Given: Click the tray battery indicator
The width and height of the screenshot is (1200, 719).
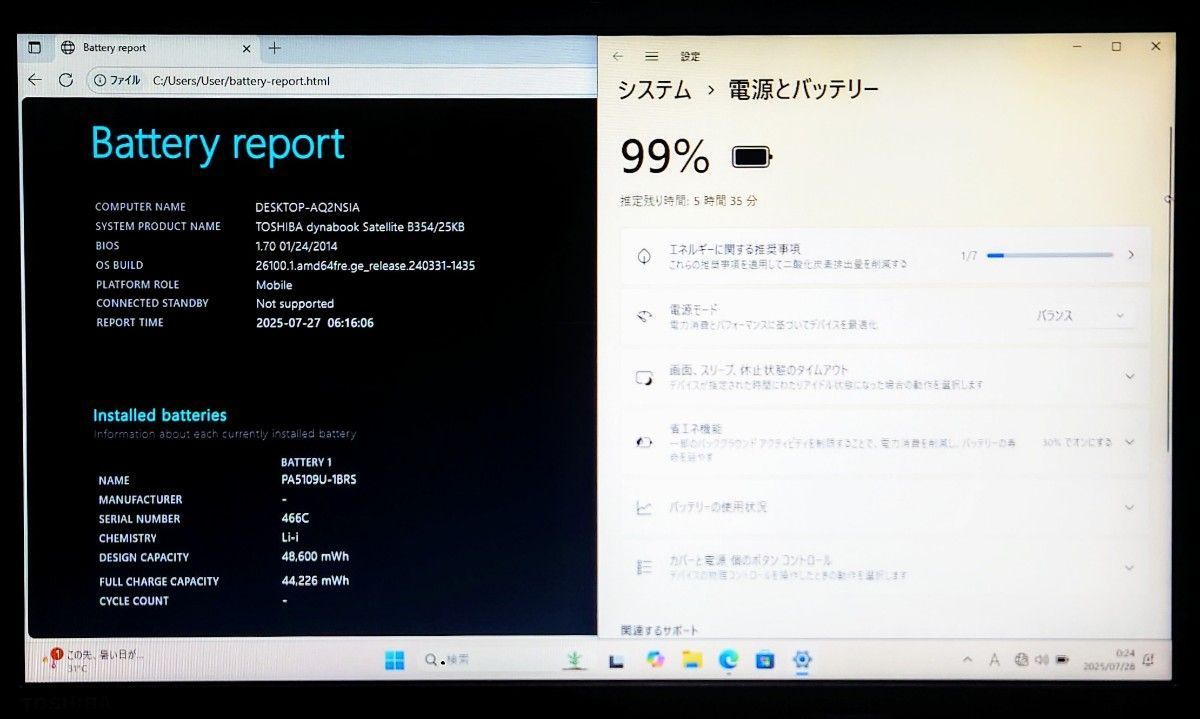Looking at the screenshot, I should pyautogui.click(x=1062, y=660).
